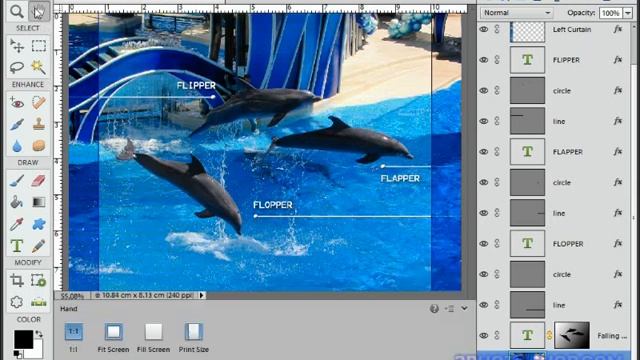Toggle link icon on FLOPPER layer
This screenshot has width=640, height=360.
click(x=497, y=244)
